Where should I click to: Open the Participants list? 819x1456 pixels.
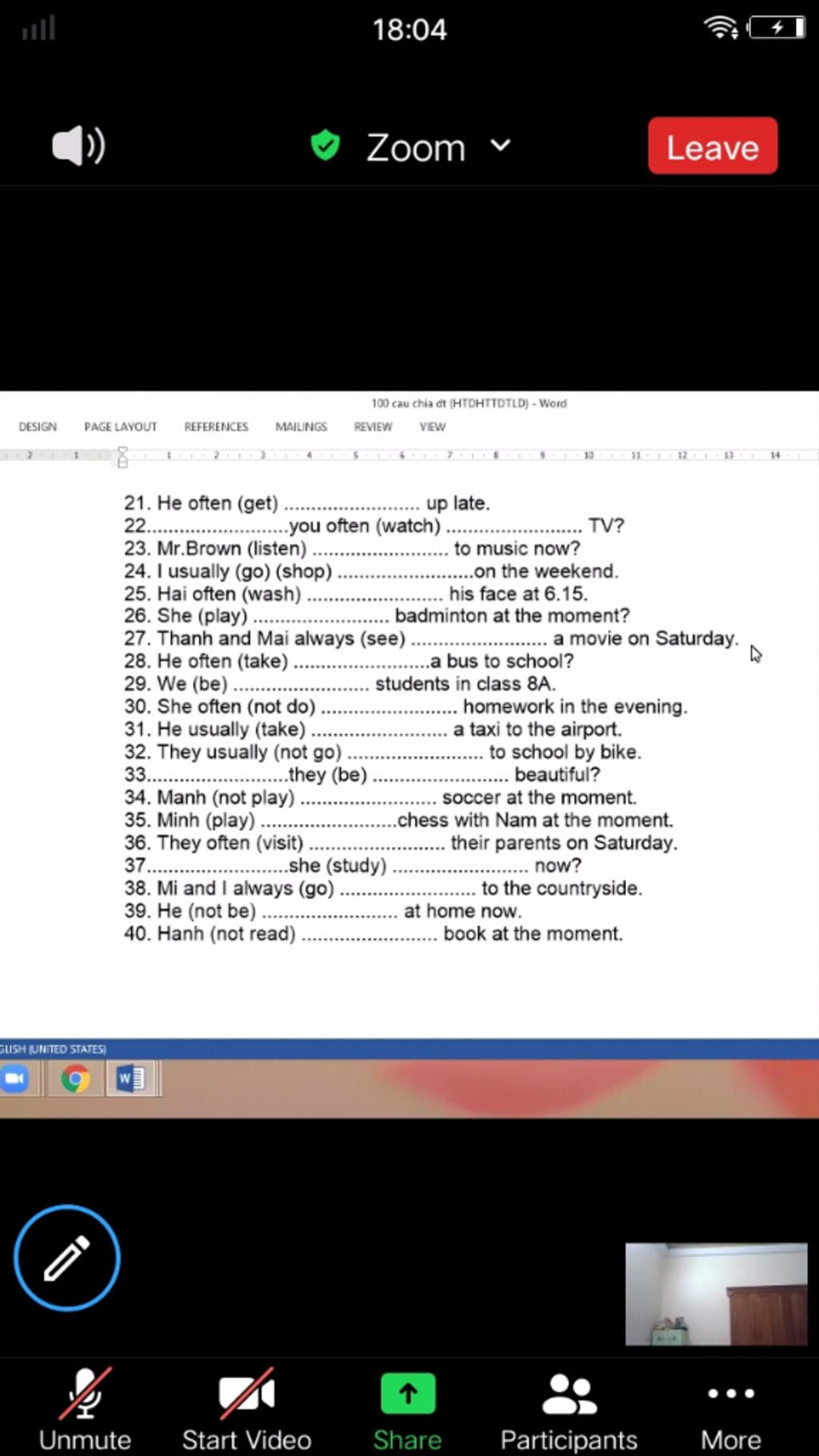pos(569,1411)
